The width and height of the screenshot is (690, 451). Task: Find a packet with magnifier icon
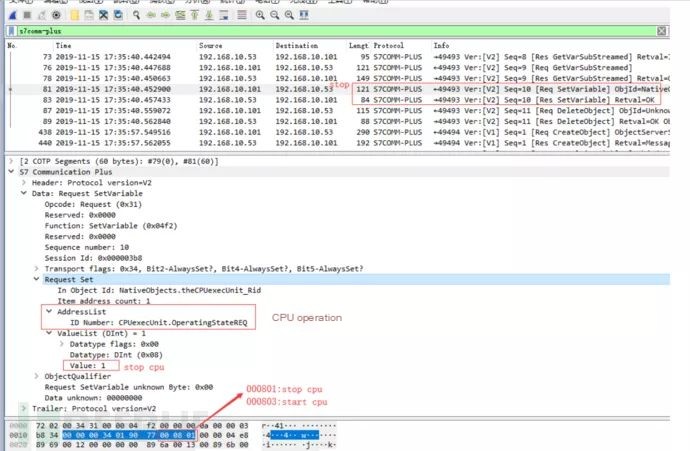(136, 15)
